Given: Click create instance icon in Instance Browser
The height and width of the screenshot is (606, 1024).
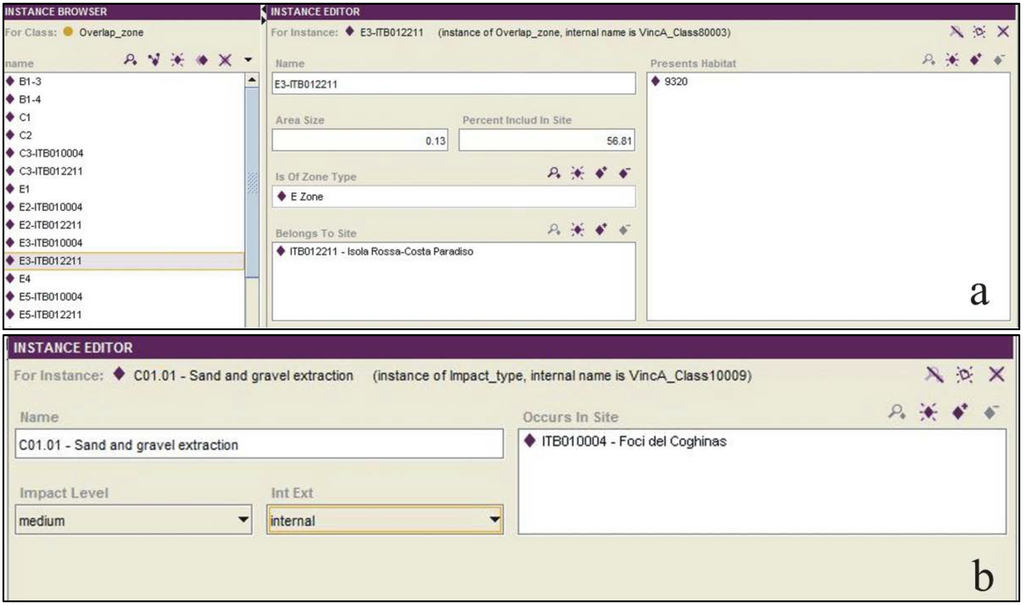Looking at the screenshot, I should click(177, 61).
